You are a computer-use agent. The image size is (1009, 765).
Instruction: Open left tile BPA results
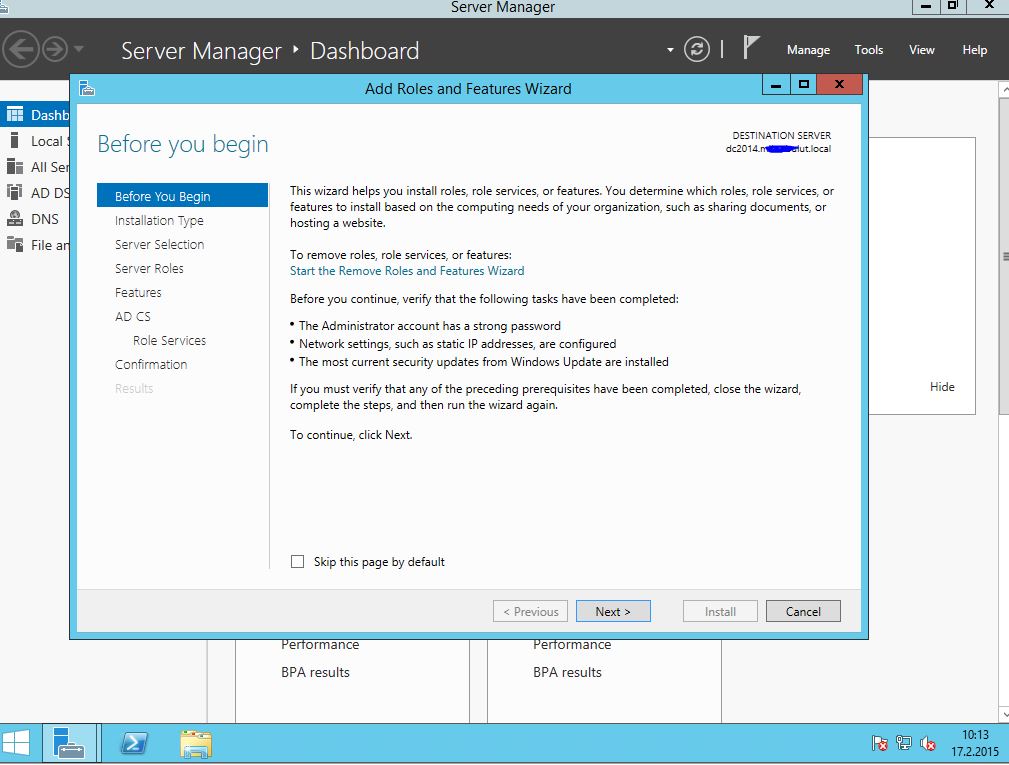315,672
